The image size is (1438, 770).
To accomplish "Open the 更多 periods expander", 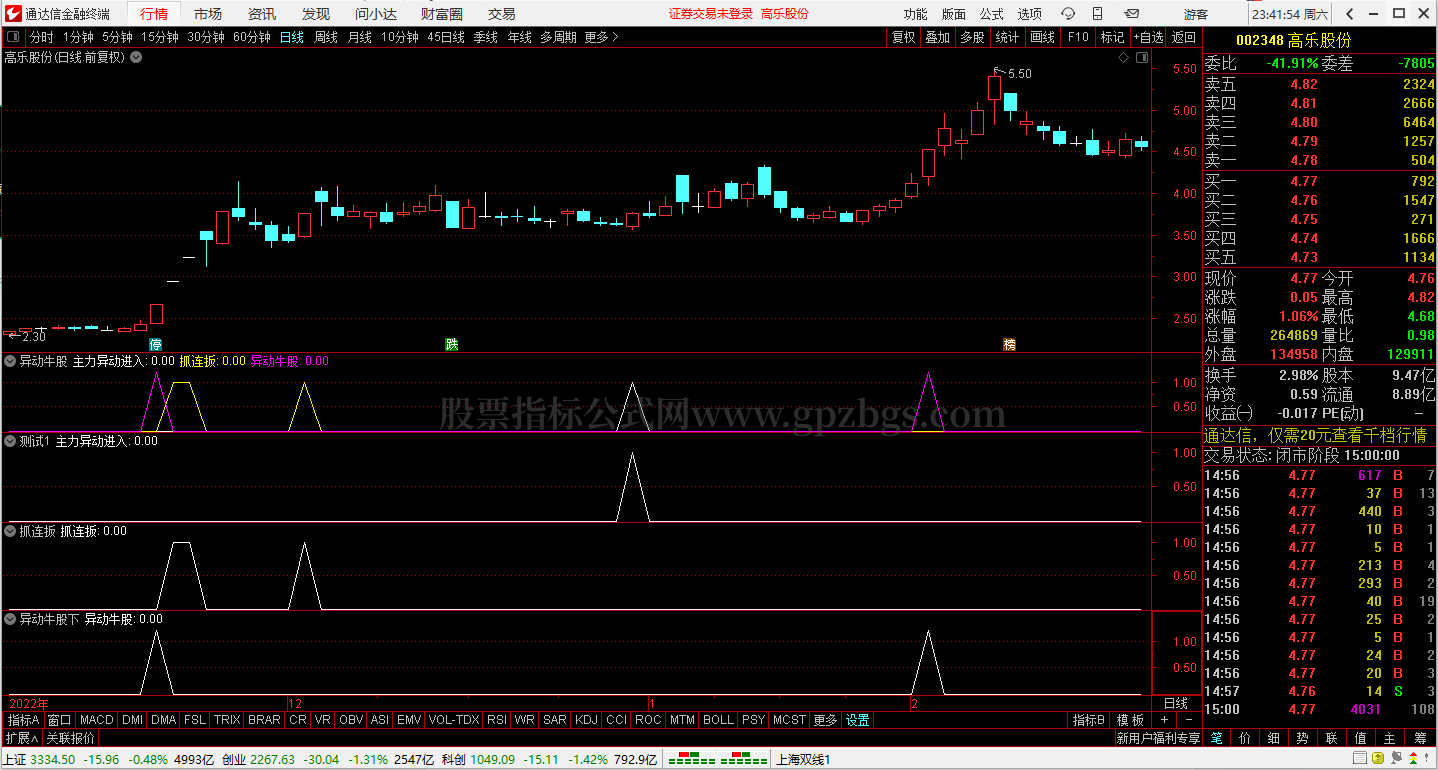I will coord(601,37).
